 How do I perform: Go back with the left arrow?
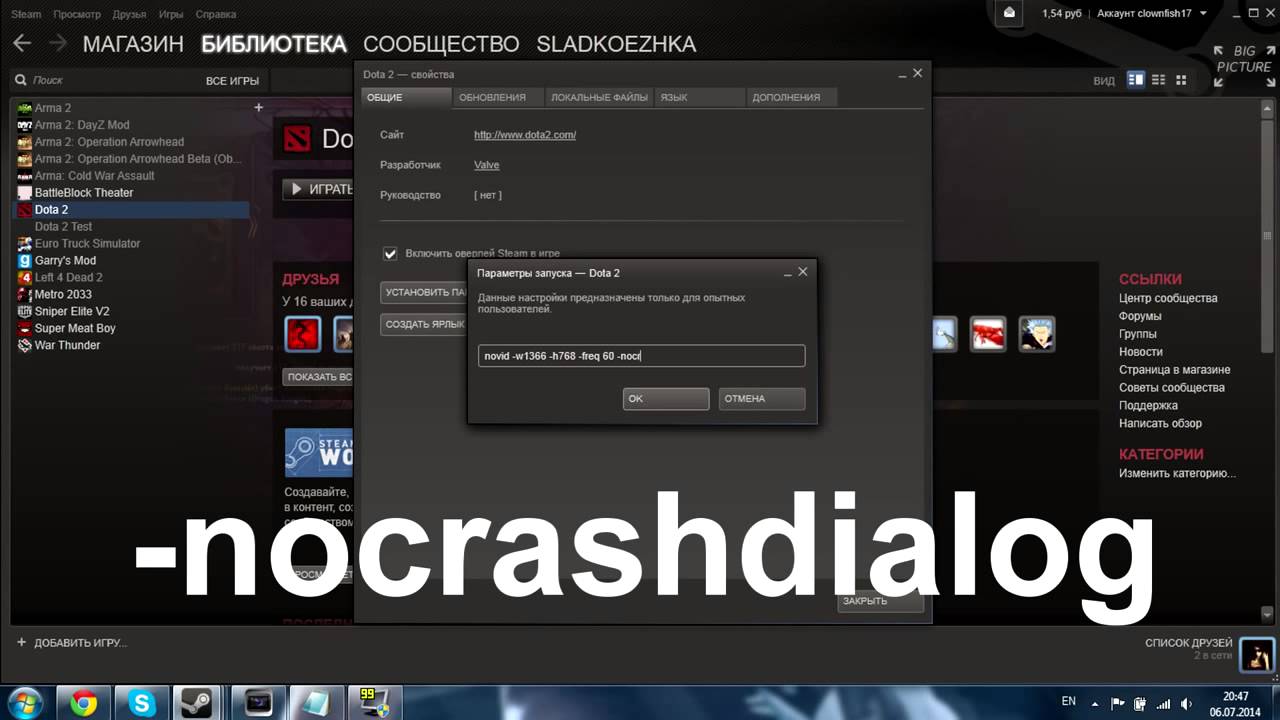tap(22, 43)
